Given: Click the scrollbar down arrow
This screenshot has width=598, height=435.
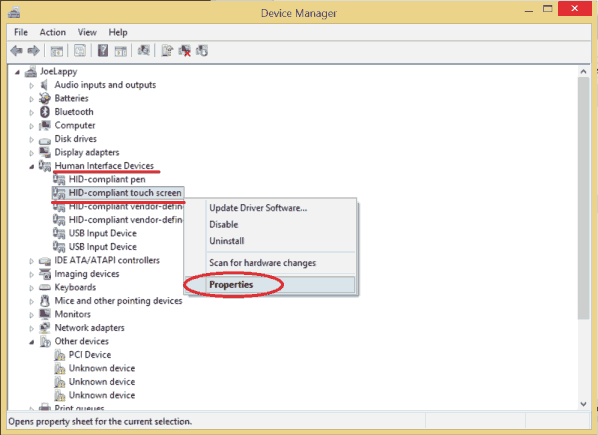Looking at the screenshot, I should (x=583, y=404).
